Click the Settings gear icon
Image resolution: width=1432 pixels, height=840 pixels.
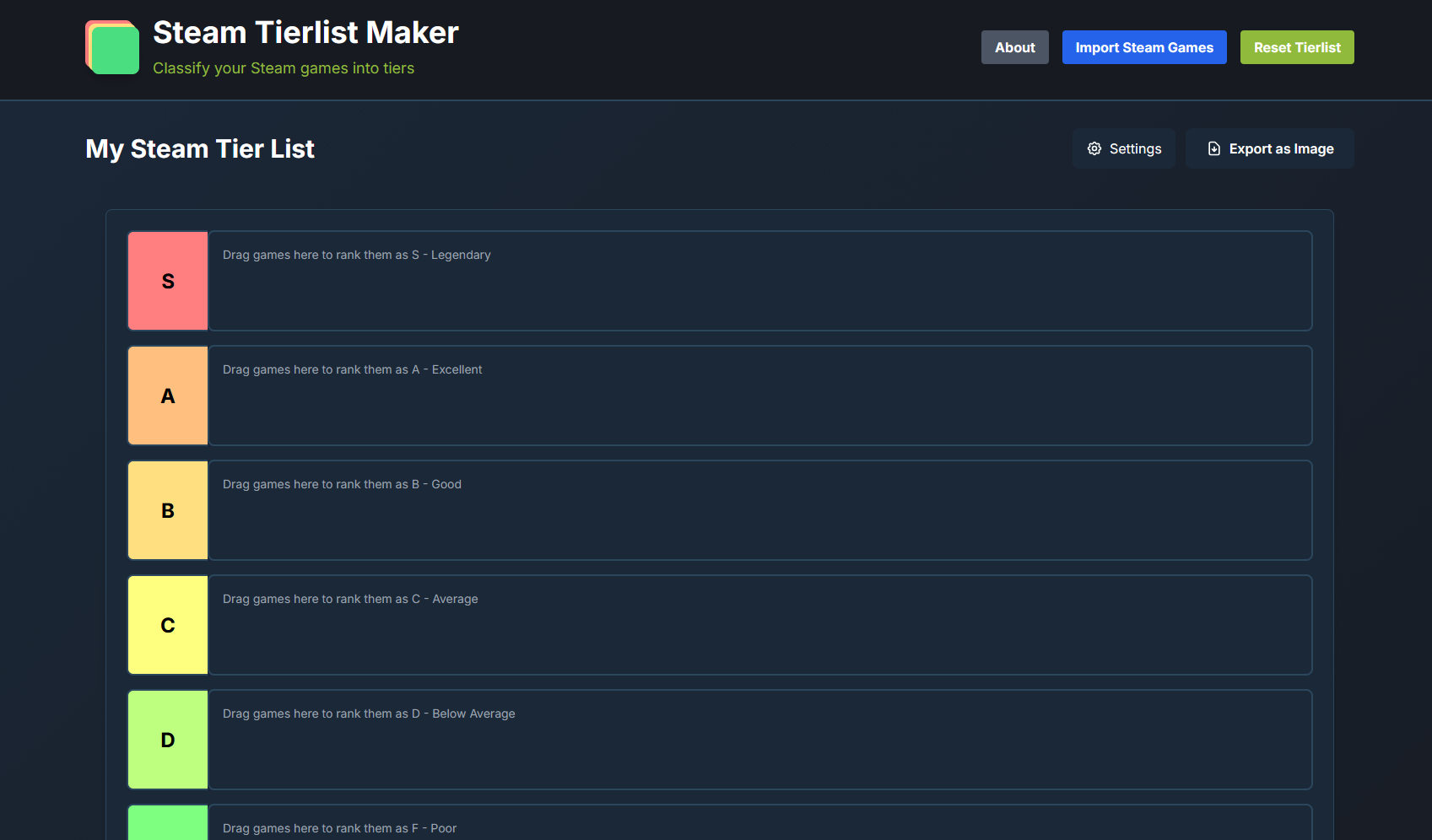point(1094,148)
